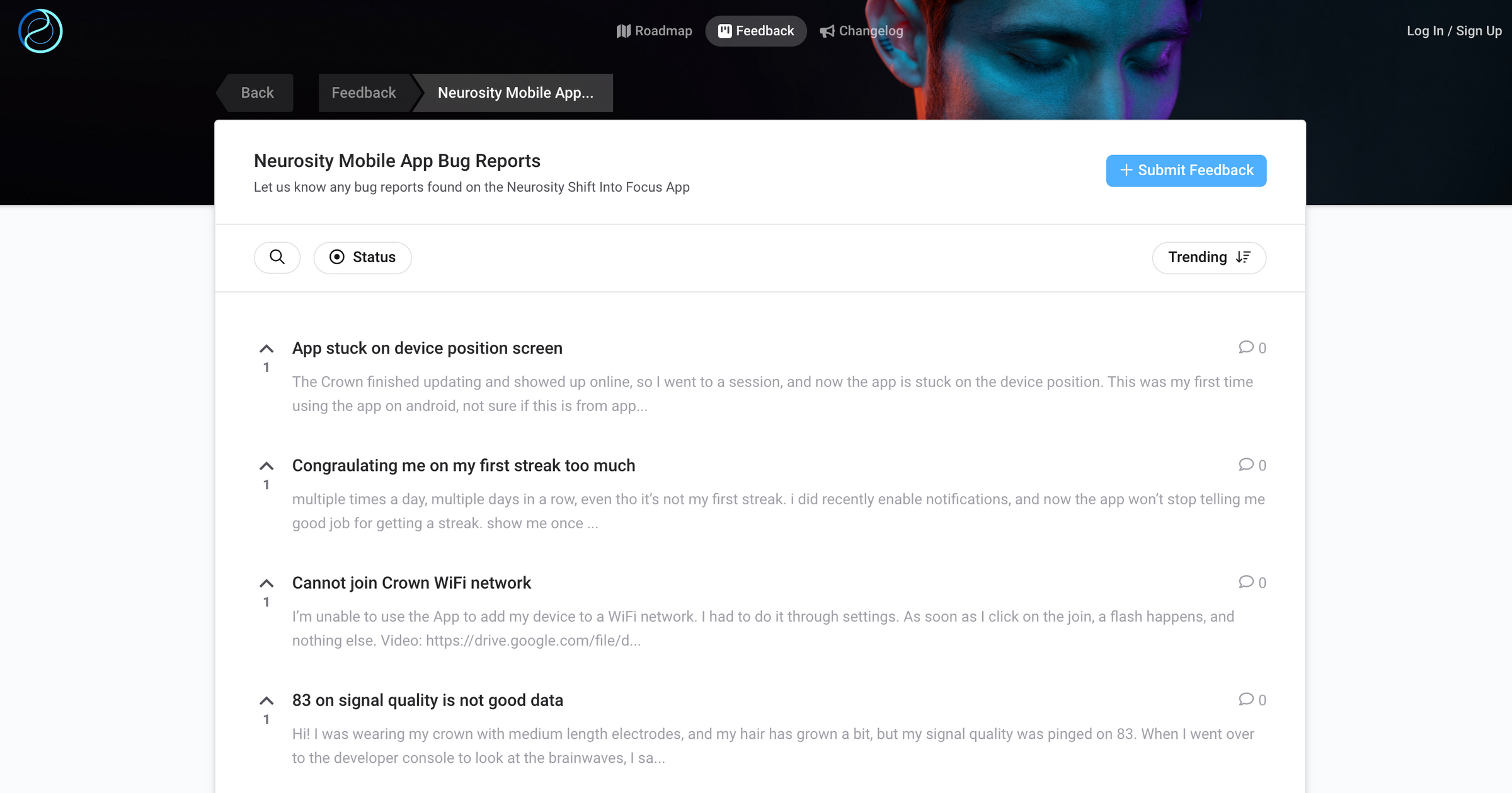
Task: Click the plus icon on Submit Feedback
Action: (x=1127, y=170)
